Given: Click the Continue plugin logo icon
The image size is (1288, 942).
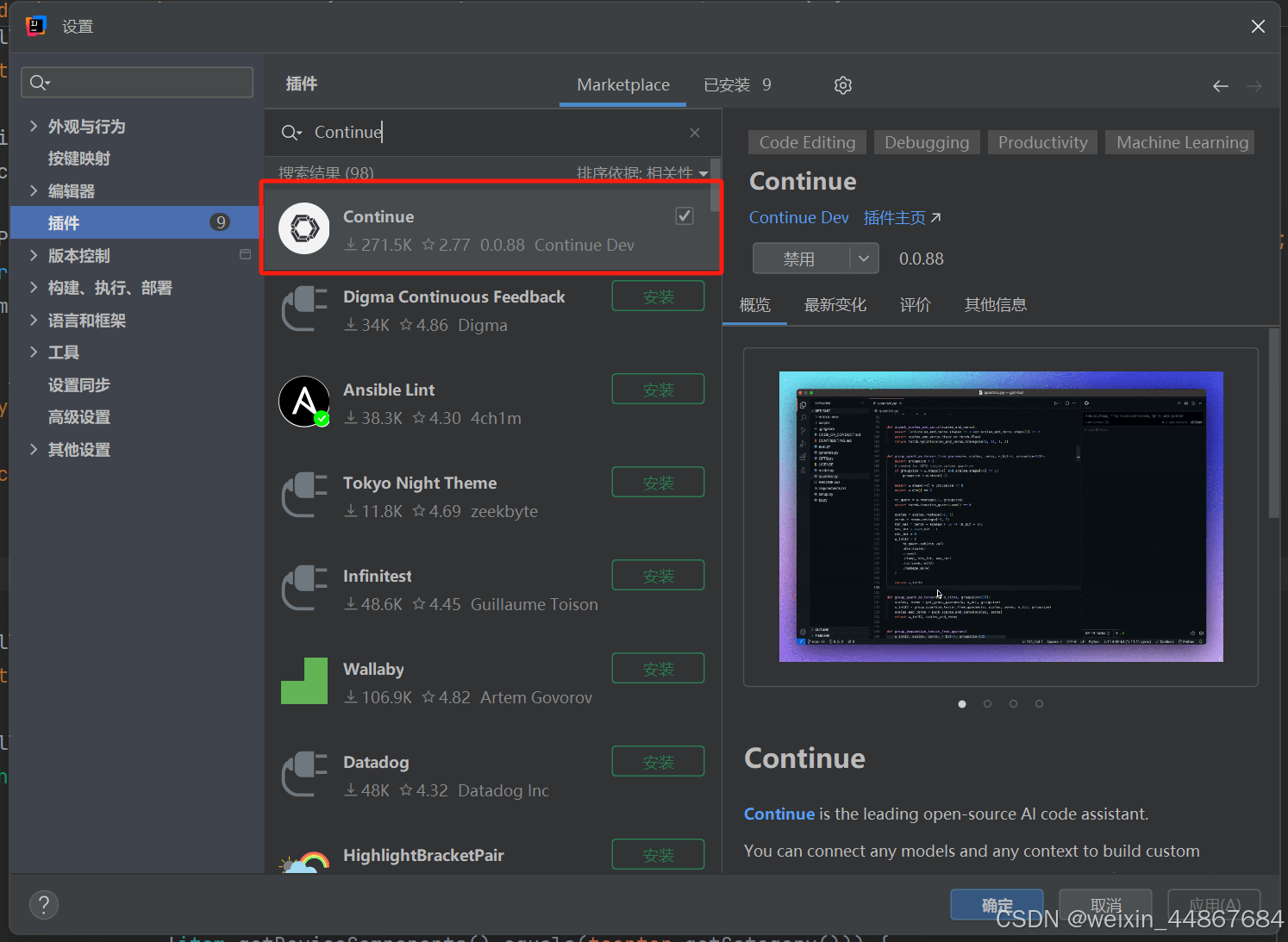Looking at the screenshot, I should click(304, 228).
